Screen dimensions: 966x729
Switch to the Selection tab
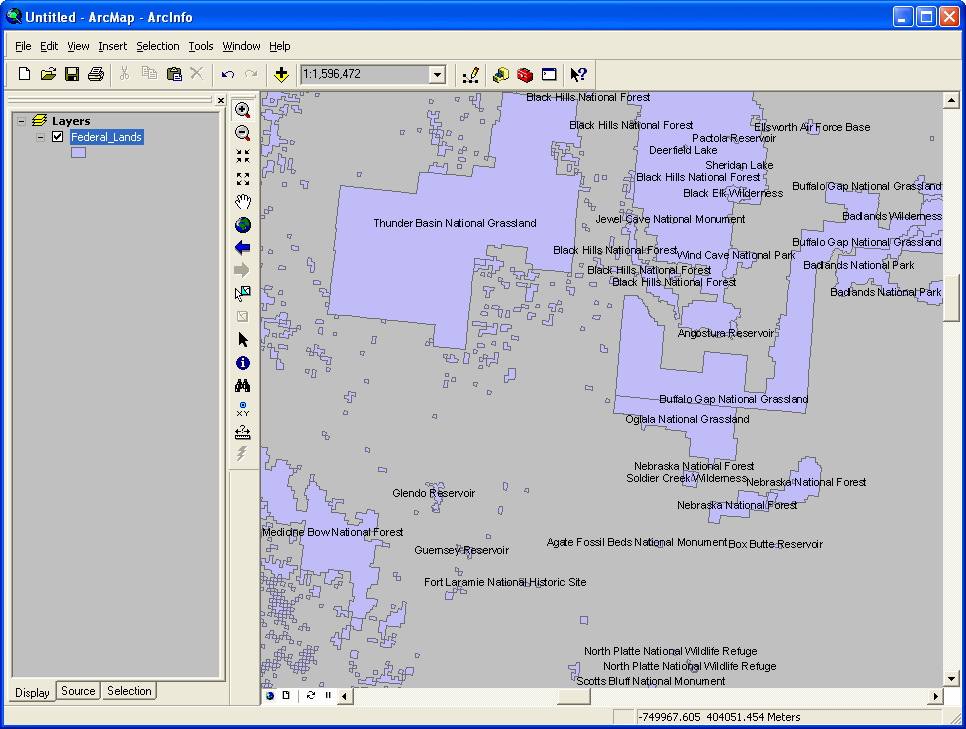coord(129,691)
